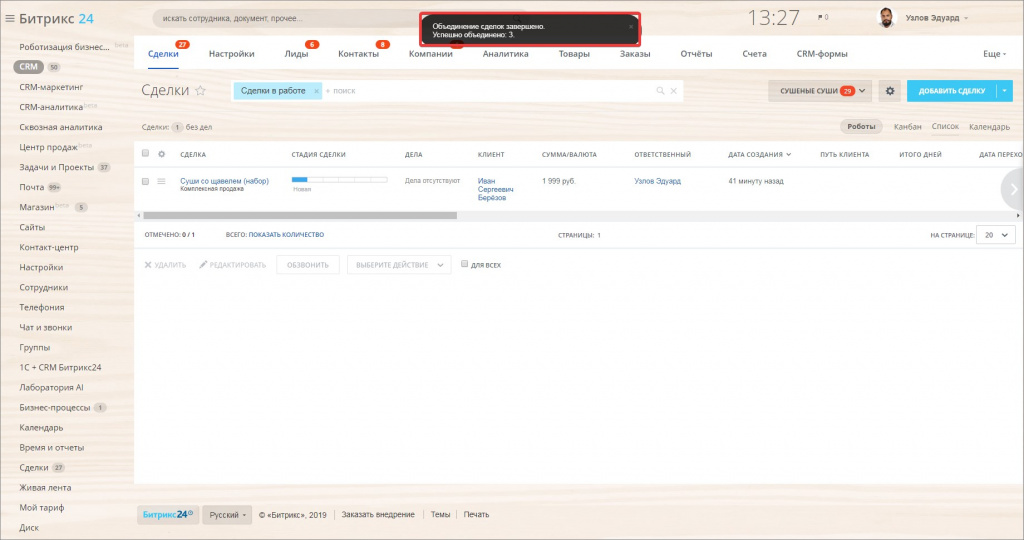Change rows per page dropdown 20
Viewport: 1024px width, 540px height.
(x=995, y=235)
